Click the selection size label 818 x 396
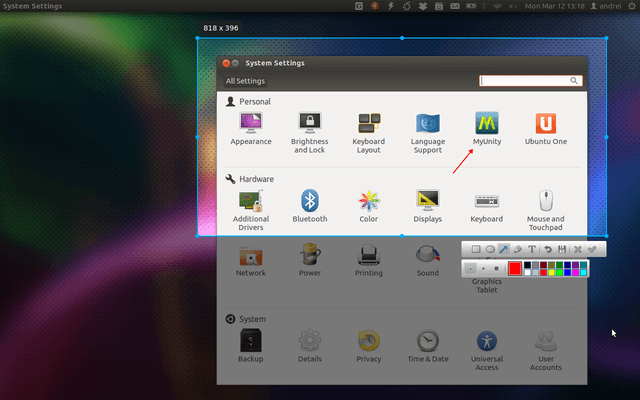Screen dimensions: 640x400 [221, 28]
